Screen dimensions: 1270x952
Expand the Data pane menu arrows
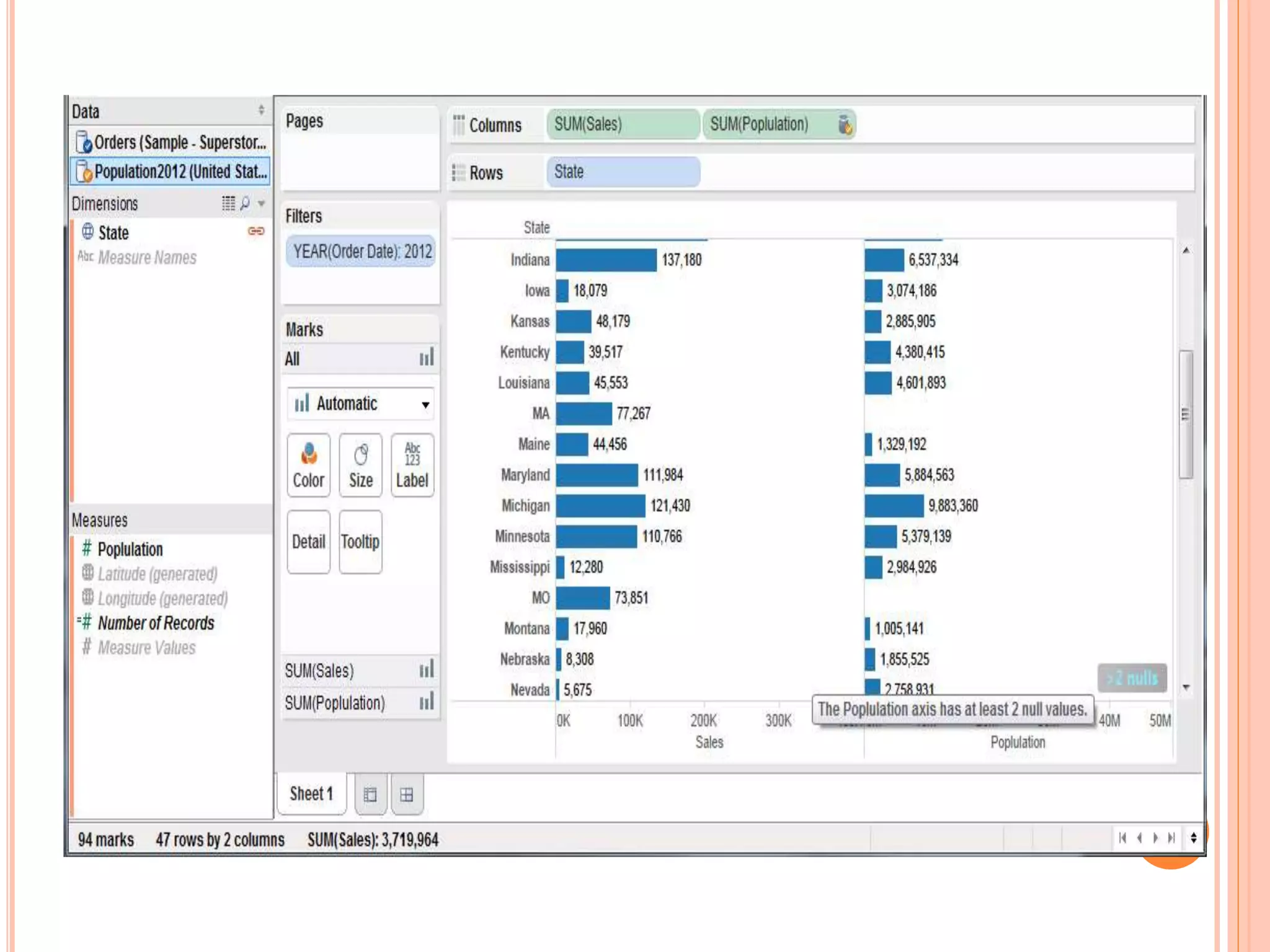pos(261,110)
